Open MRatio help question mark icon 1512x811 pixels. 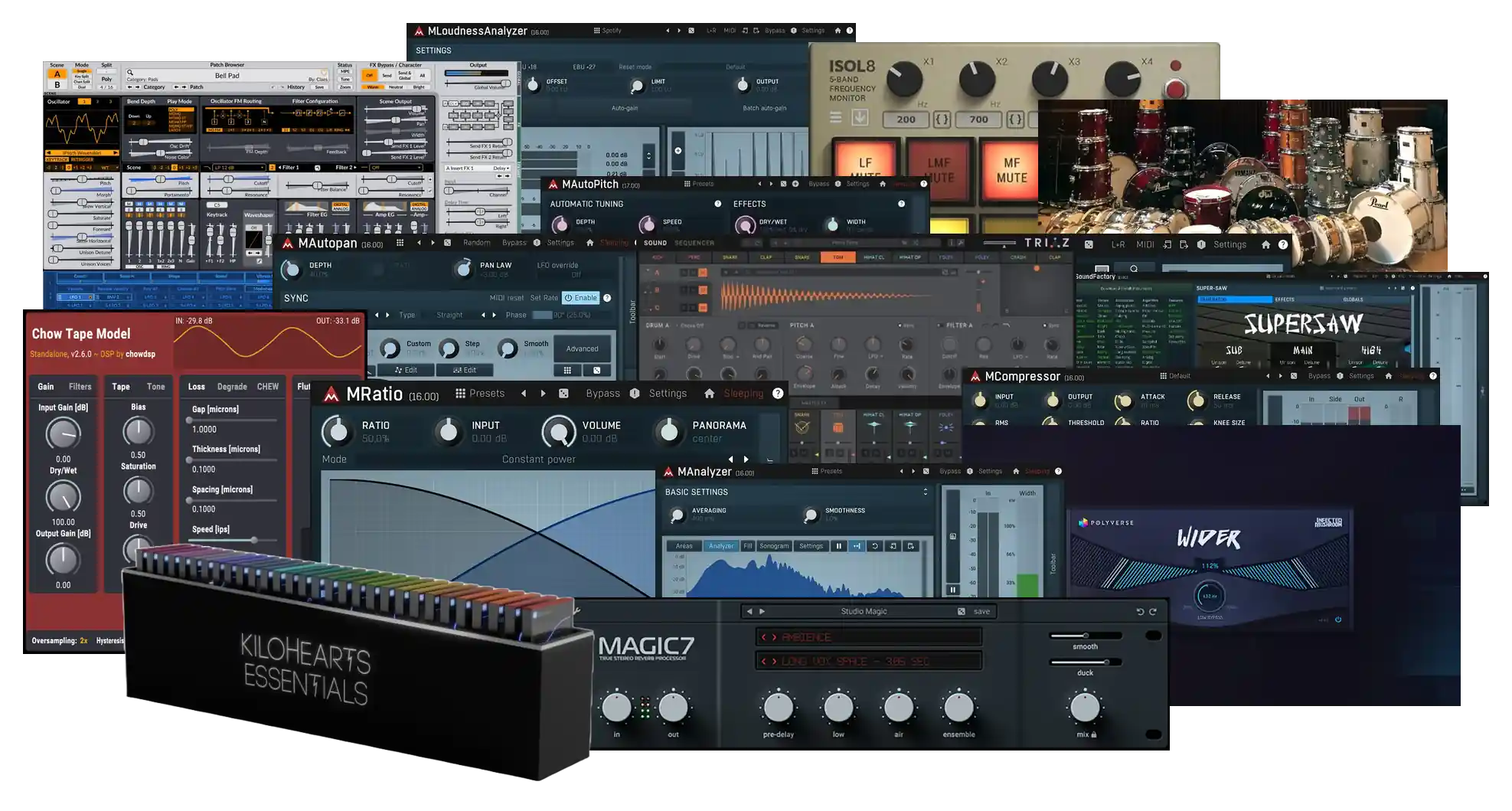pos(778,394)
